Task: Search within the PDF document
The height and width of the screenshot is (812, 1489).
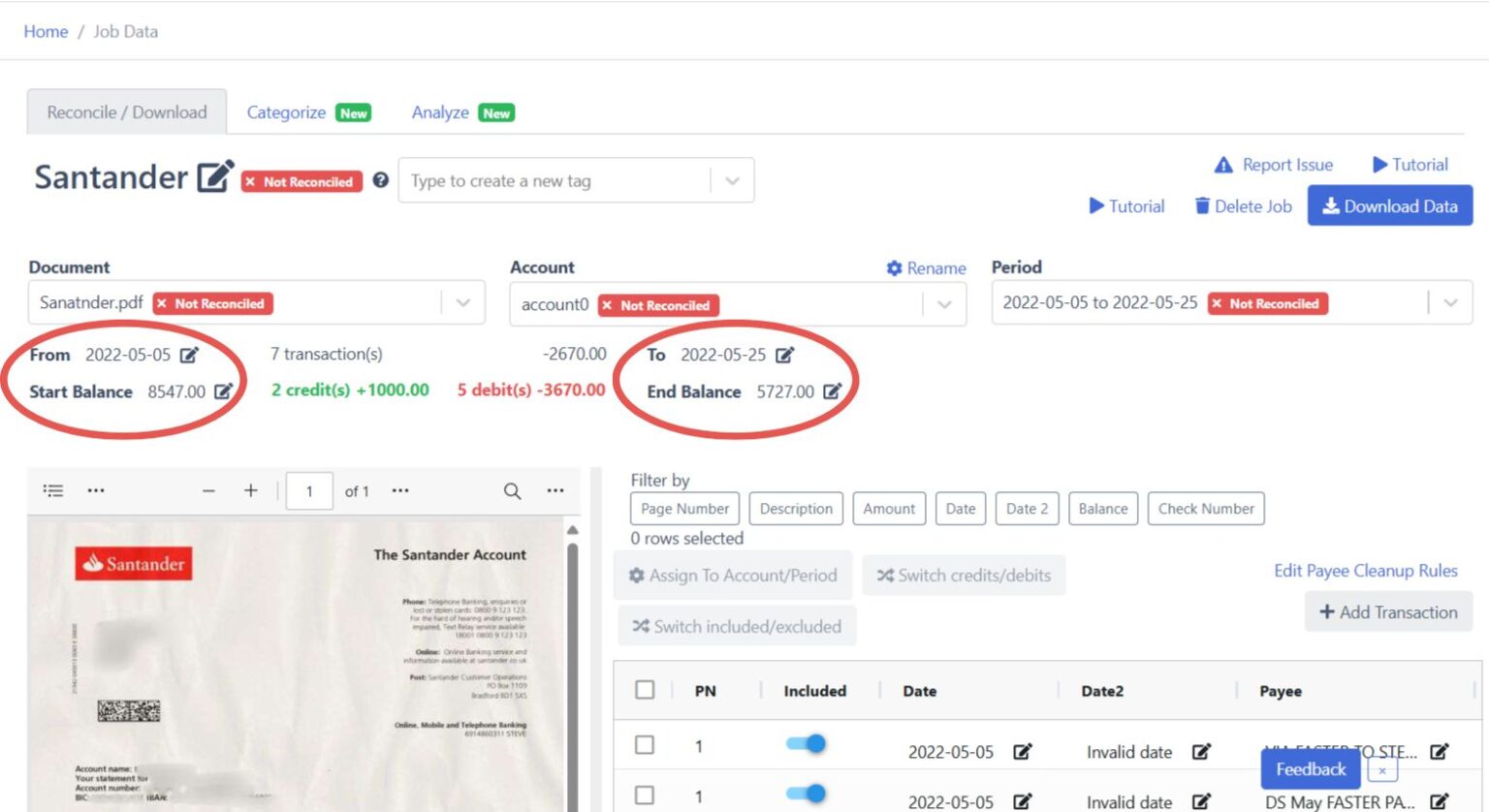Action: (x=512, y=491)
